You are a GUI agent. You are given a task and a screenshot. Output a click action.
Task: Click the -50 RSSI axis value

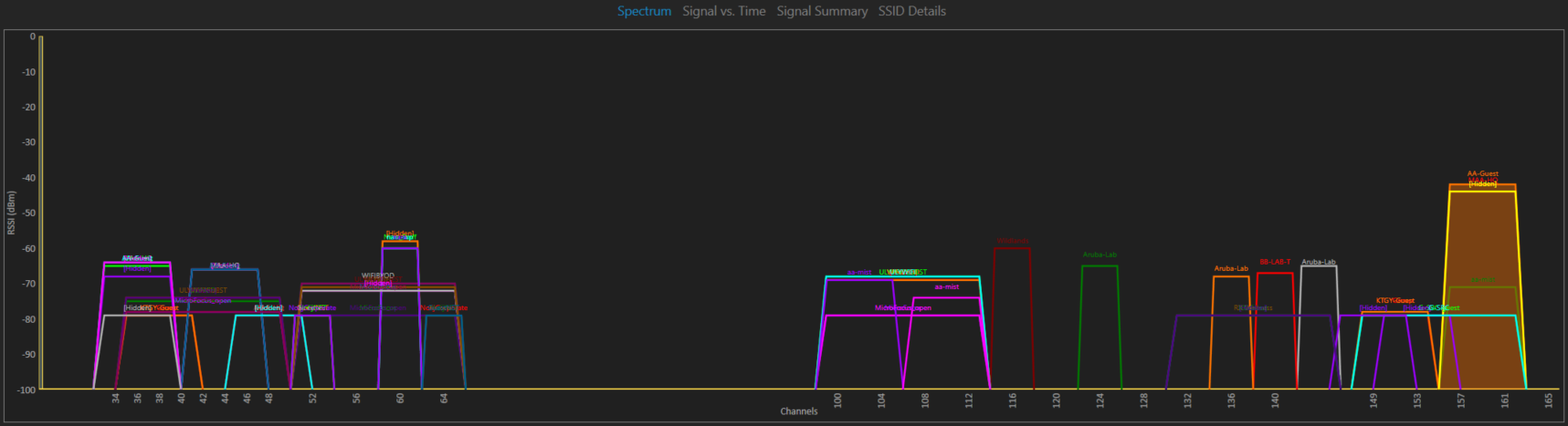click(29, 213)
